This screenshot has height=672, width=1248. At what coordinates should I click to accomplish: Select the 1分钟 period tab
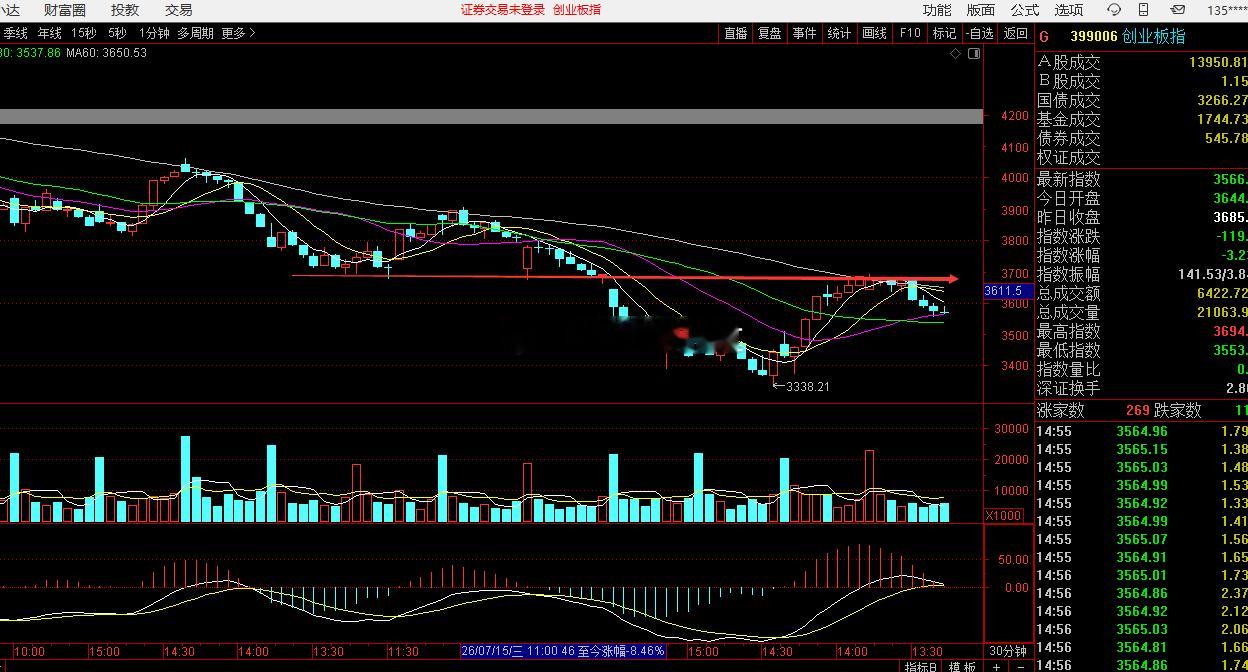pos(154,33)
